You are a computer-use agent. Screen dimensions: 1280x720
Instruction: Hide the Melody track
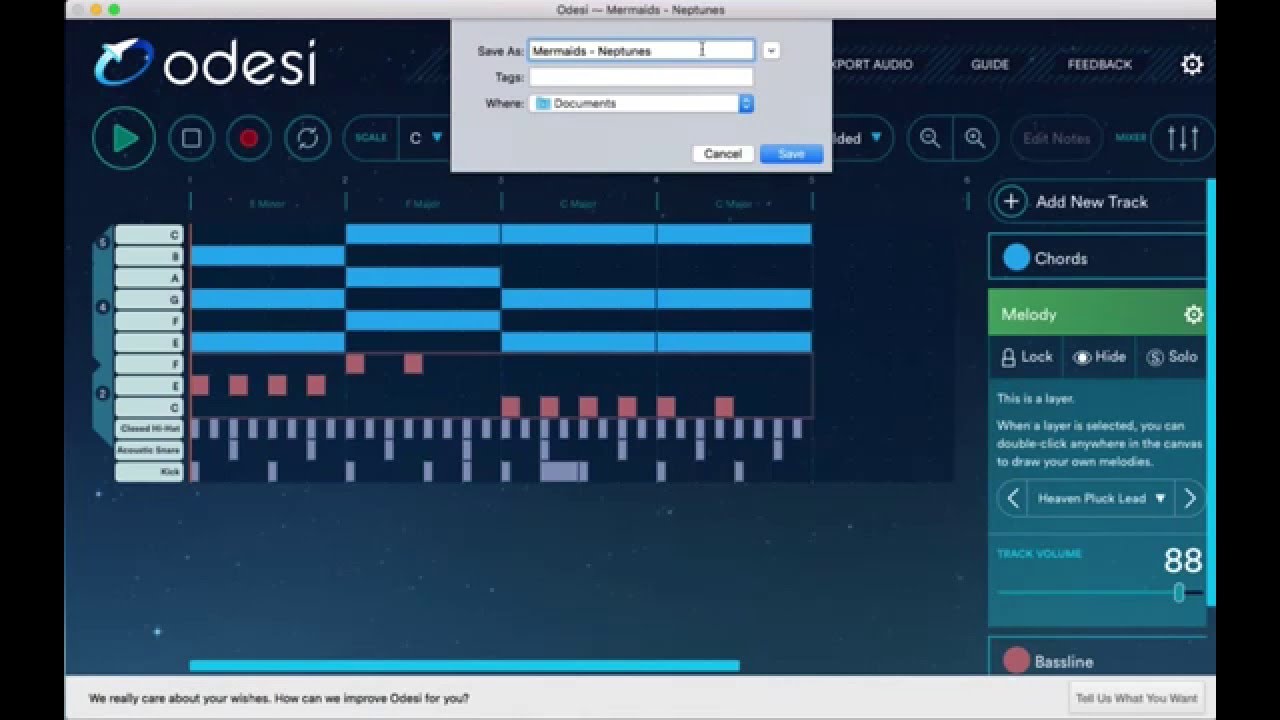point(1099,357)
